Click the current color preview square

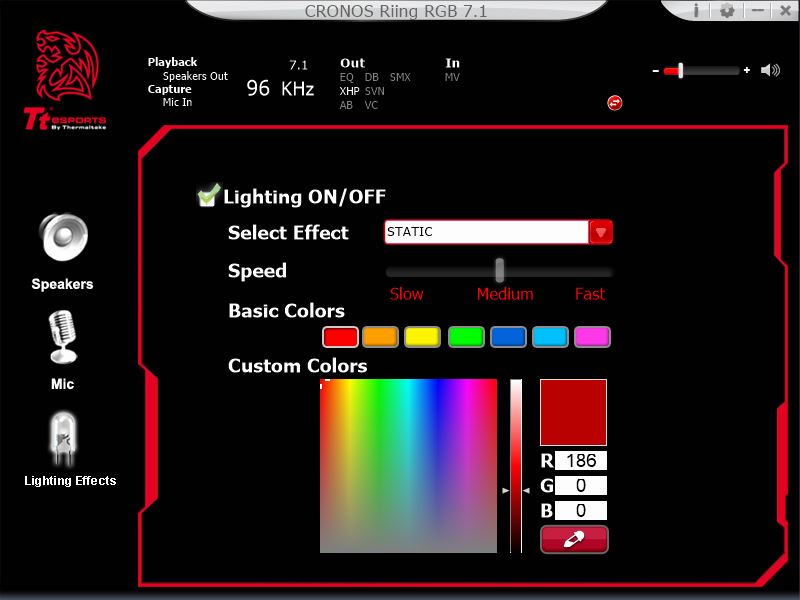(573, 412)
